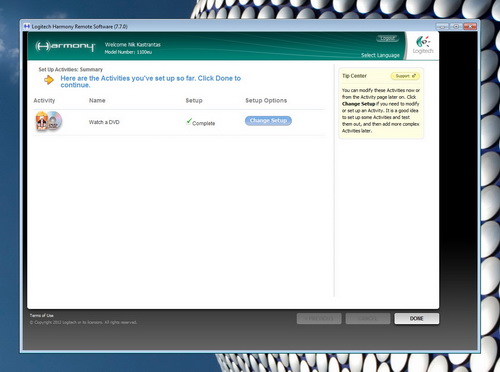Click the green Complete checkmark icon
Viewport: 500px width, 372px height.
189,121
